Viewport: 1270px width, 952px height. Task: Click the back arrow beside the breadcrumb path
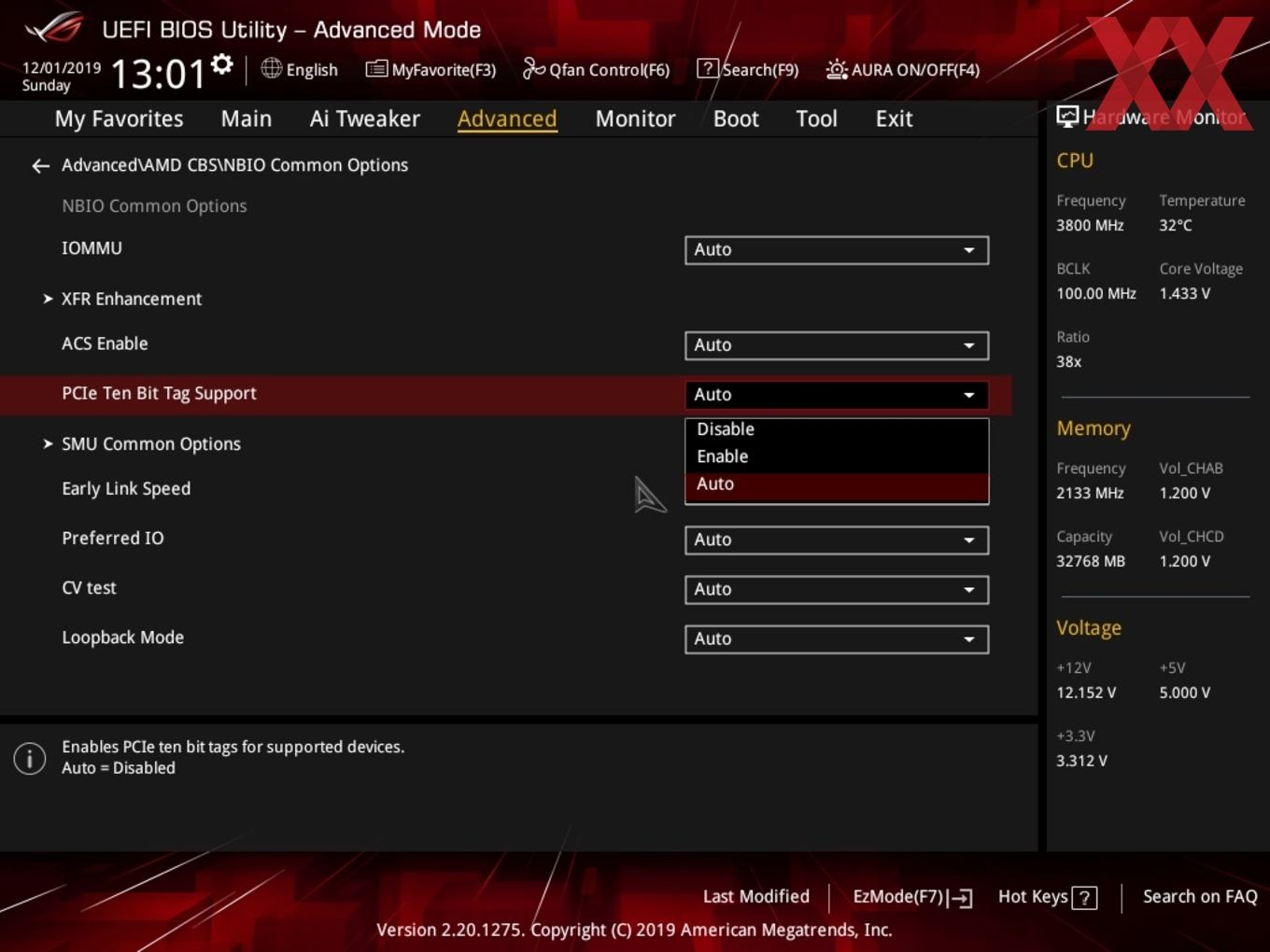(x=40, y=165)
